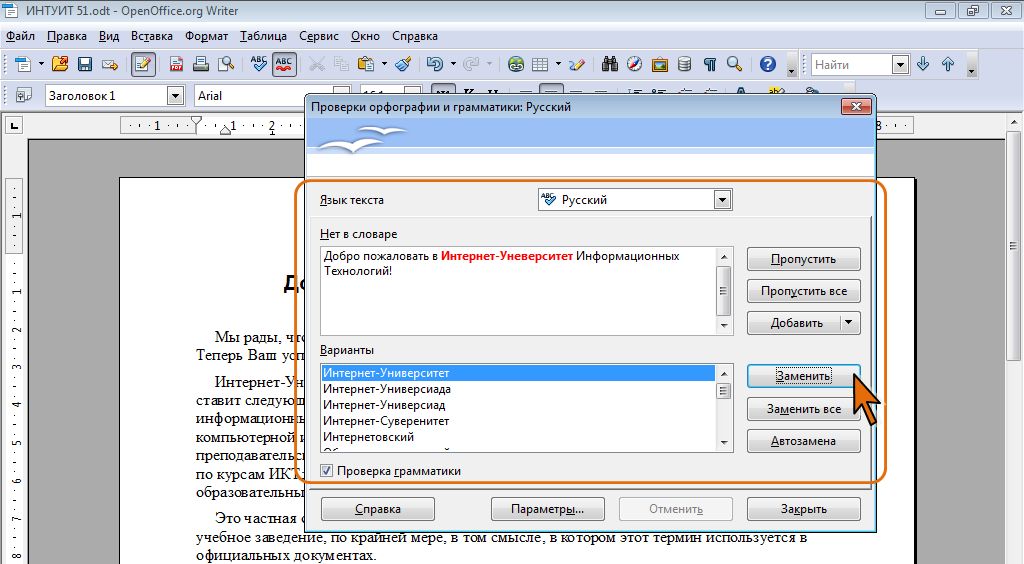
Task: Toggle Edit File mode icon
Action: [143, 64]
